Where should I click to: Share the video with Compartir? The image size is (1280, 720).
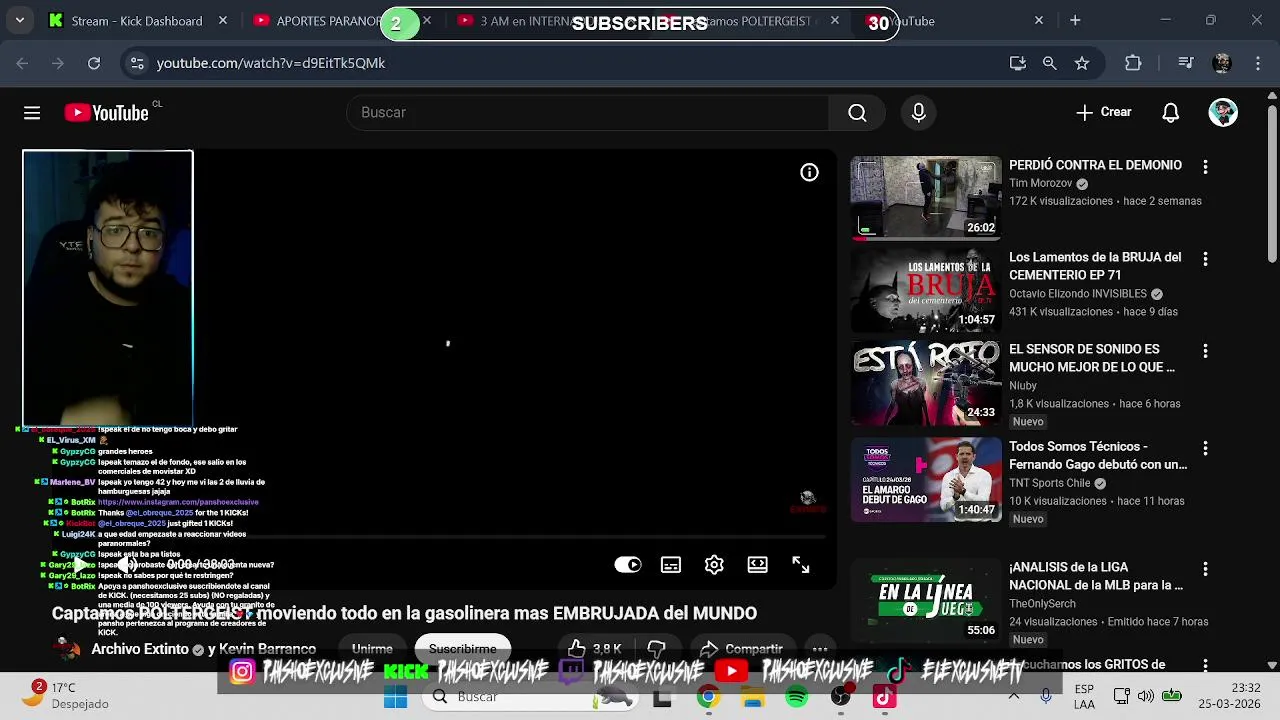[741, 649]
